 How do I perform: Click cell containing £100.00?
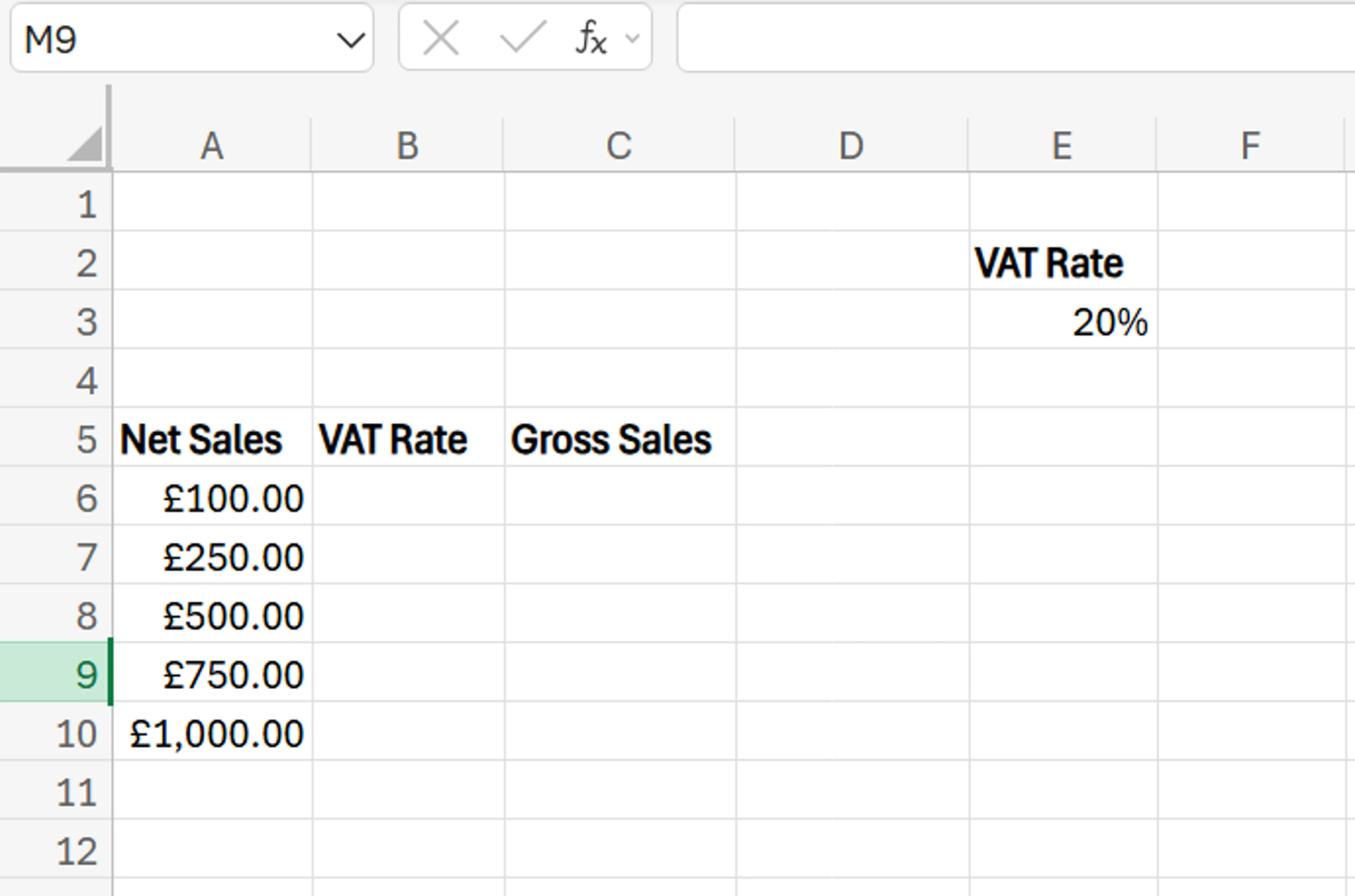point(212,498)
